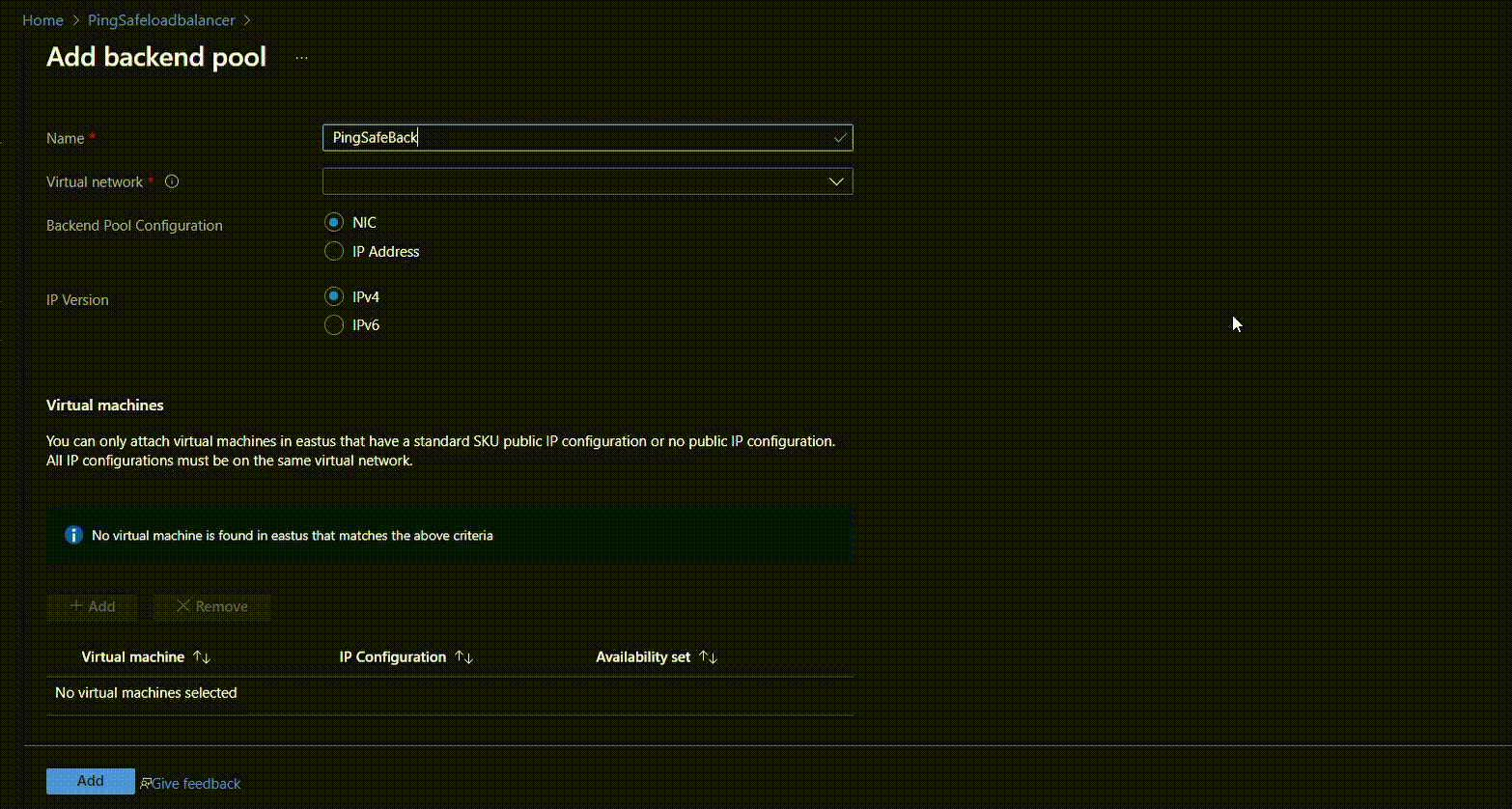Viewport: 1512px width, 809px height.
Task: Expand the Virtual network dropdown
Action: (579, 181)
